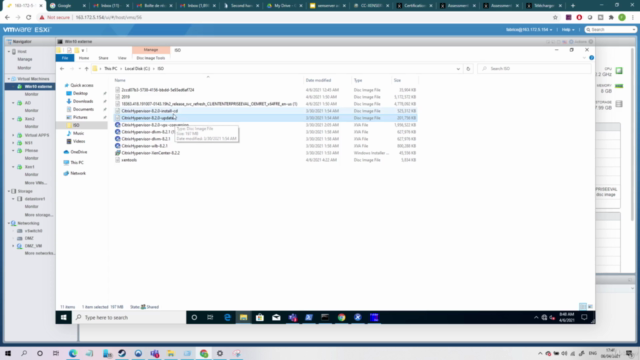This screenshot has height=360, width=640.
Task: Open Pictures in Quick access
Action: click(x=80, y=117)
